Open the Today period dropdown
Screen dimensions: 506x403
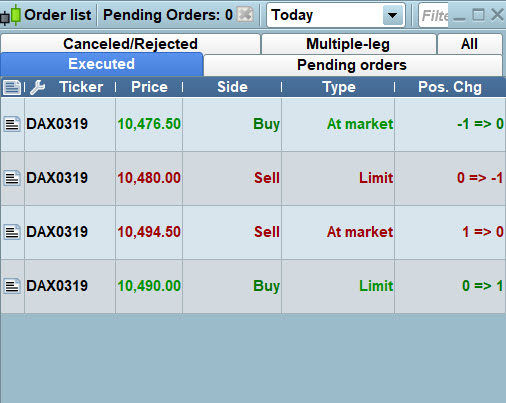coord(393,15)
